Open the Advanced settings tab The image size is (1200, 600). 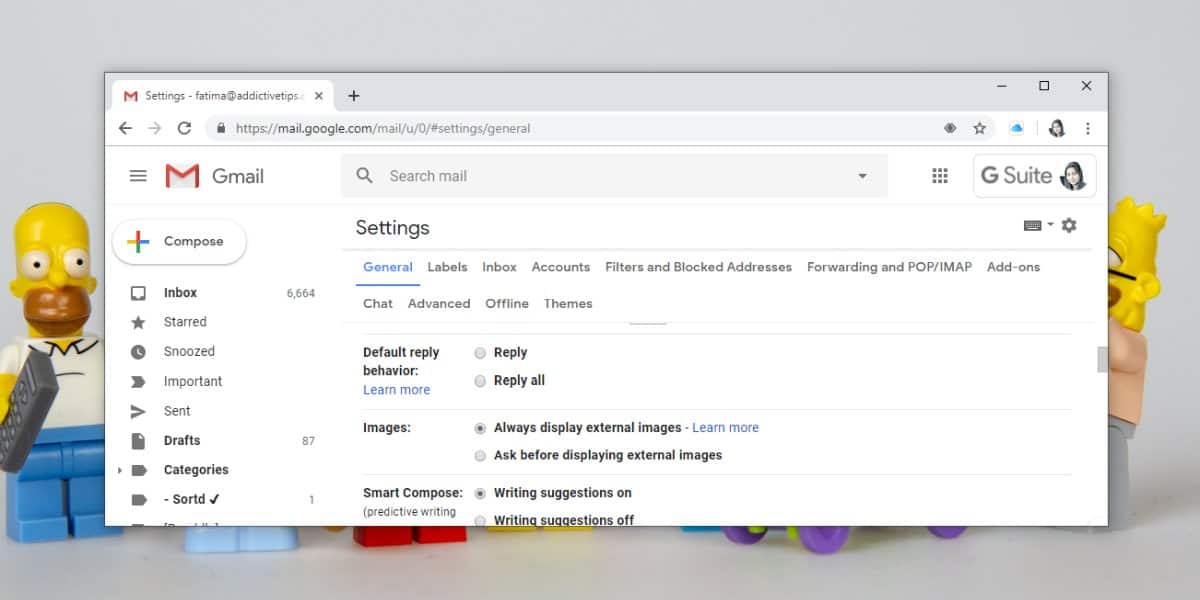(x=439, y=304)
